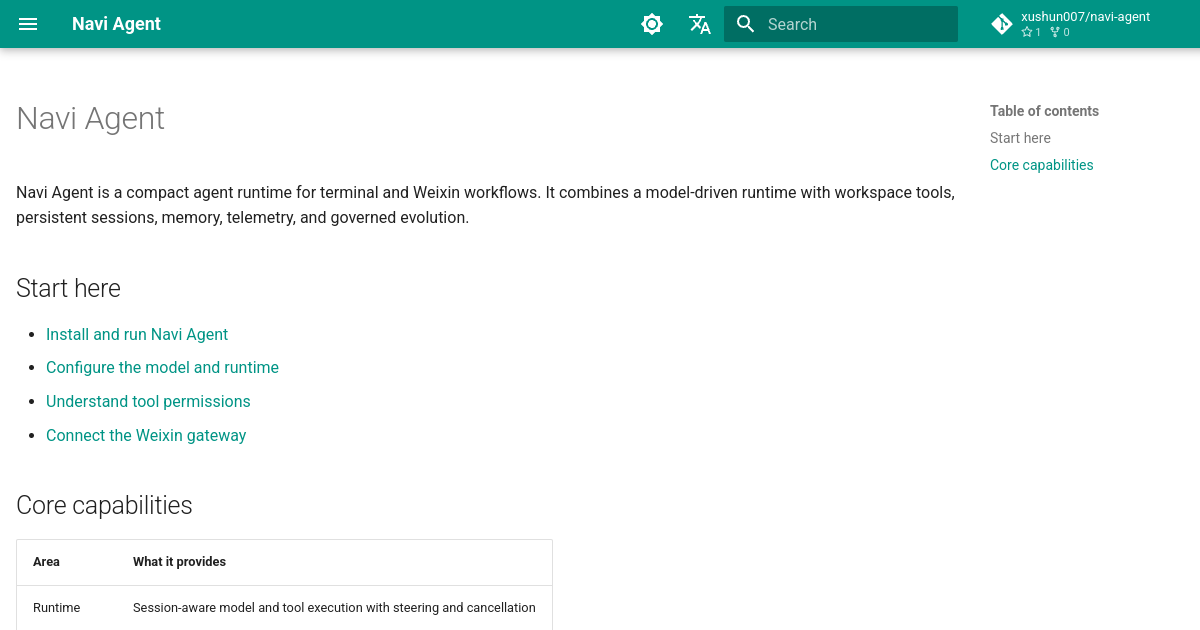Open the hamburger navigation menu
The image size is (1200, 630).
coord(28,24)
